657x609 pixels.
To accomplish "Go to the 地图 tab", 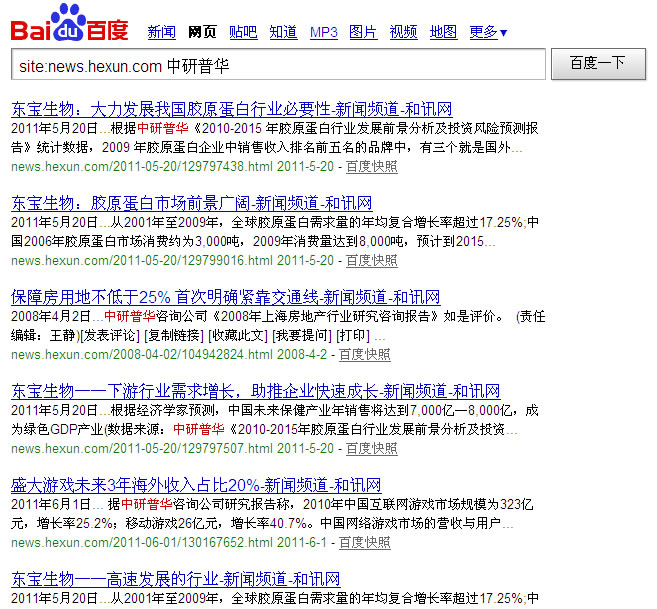I will [x=443, y=32].
